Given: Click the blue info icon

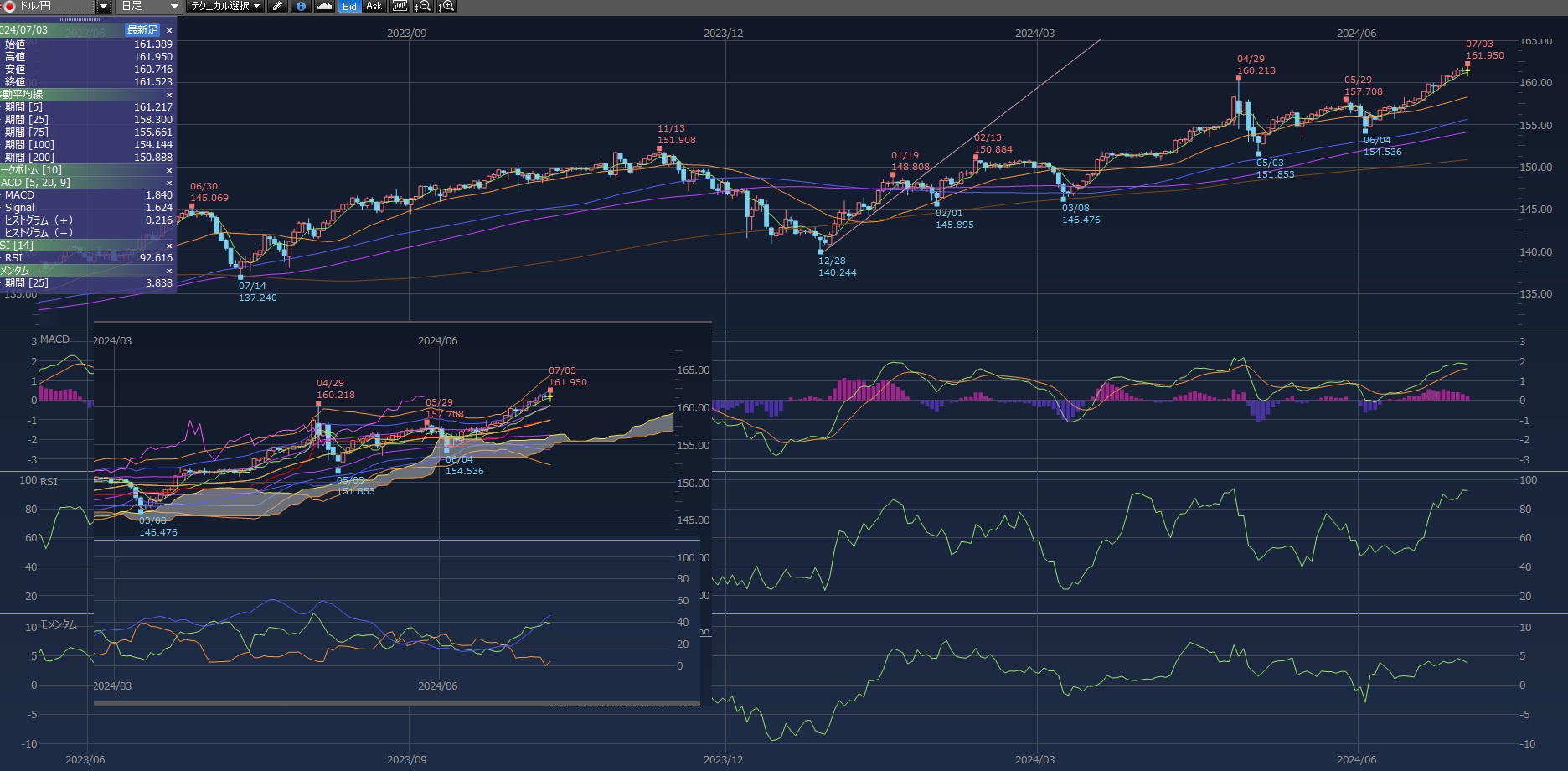Looking at the screenshot, I should pos(301,7).
